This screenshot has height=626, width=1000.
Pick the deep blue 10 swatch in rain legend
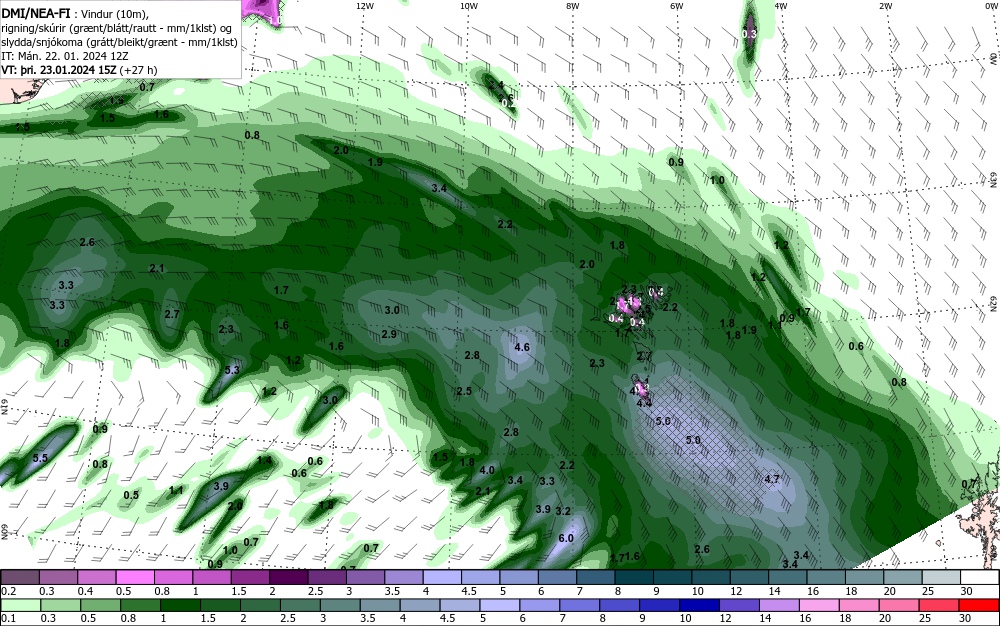pos(700,605)
